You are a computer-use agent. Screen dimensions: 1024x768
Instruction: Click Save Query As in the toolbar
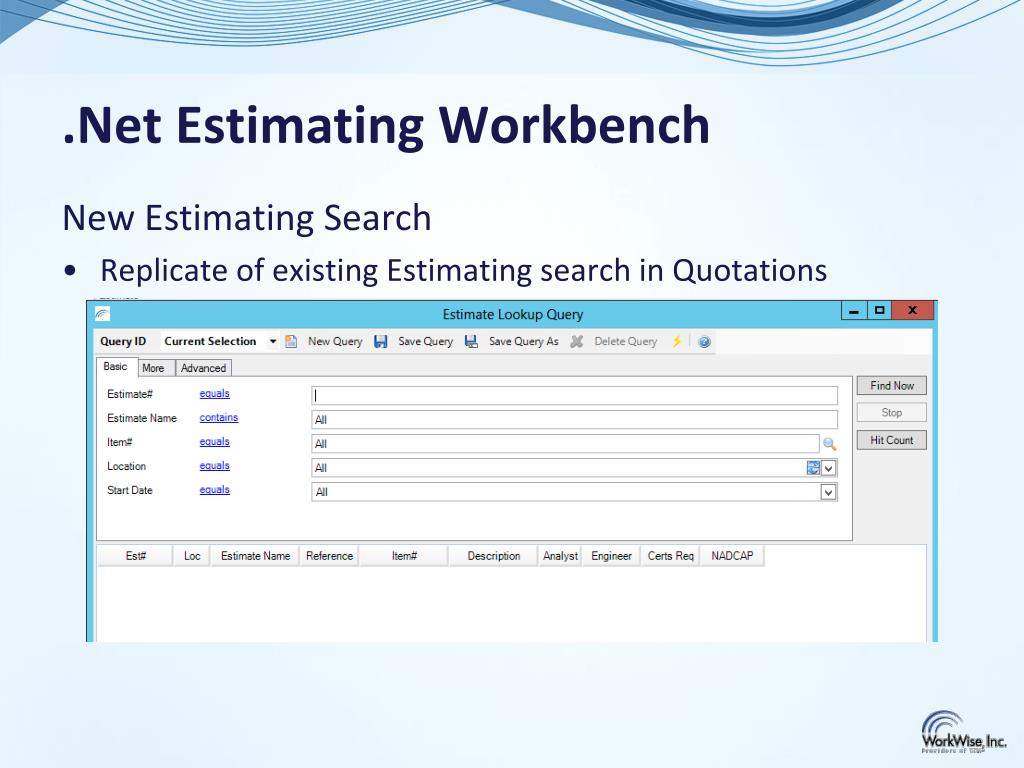pyautogui.click(x=524, y=341)
